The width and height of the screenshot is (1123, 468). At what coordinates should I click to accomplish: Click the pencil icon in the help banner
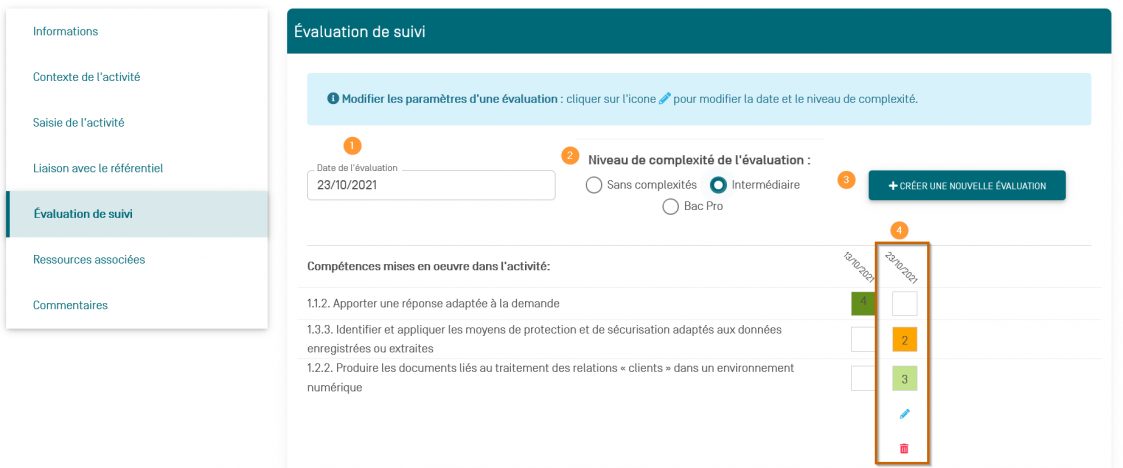(666, 99)
